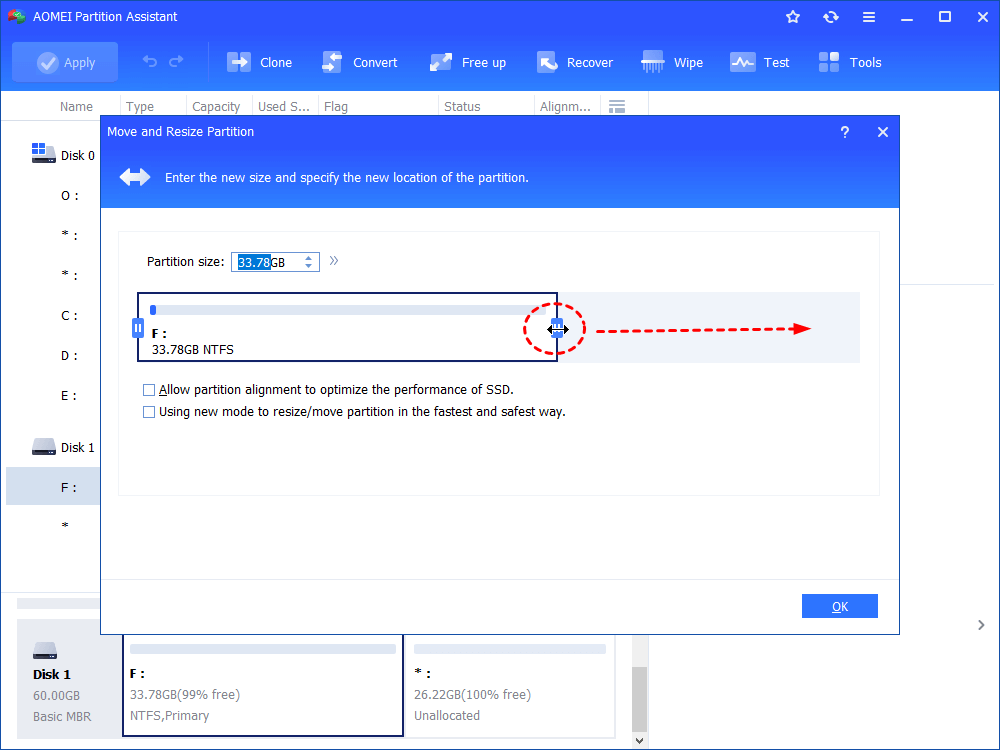Click the refresh icon in the title bar

(x=830, y=16)
